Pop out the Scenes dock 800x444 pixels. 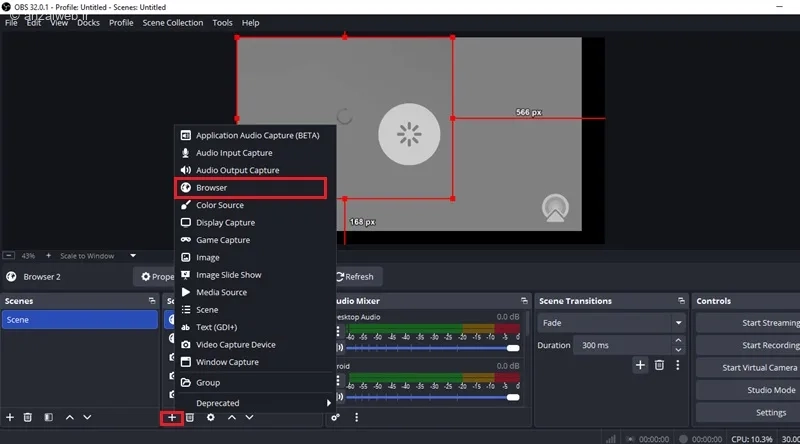coord(152,301)
